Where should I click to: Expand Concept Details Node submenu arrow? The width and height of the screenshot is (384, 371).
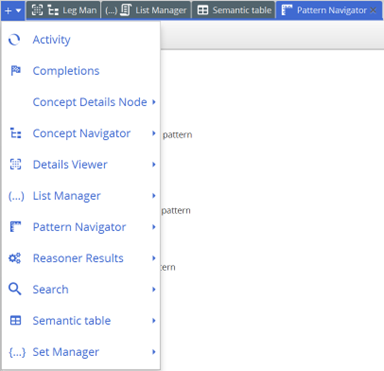point(154,102)
